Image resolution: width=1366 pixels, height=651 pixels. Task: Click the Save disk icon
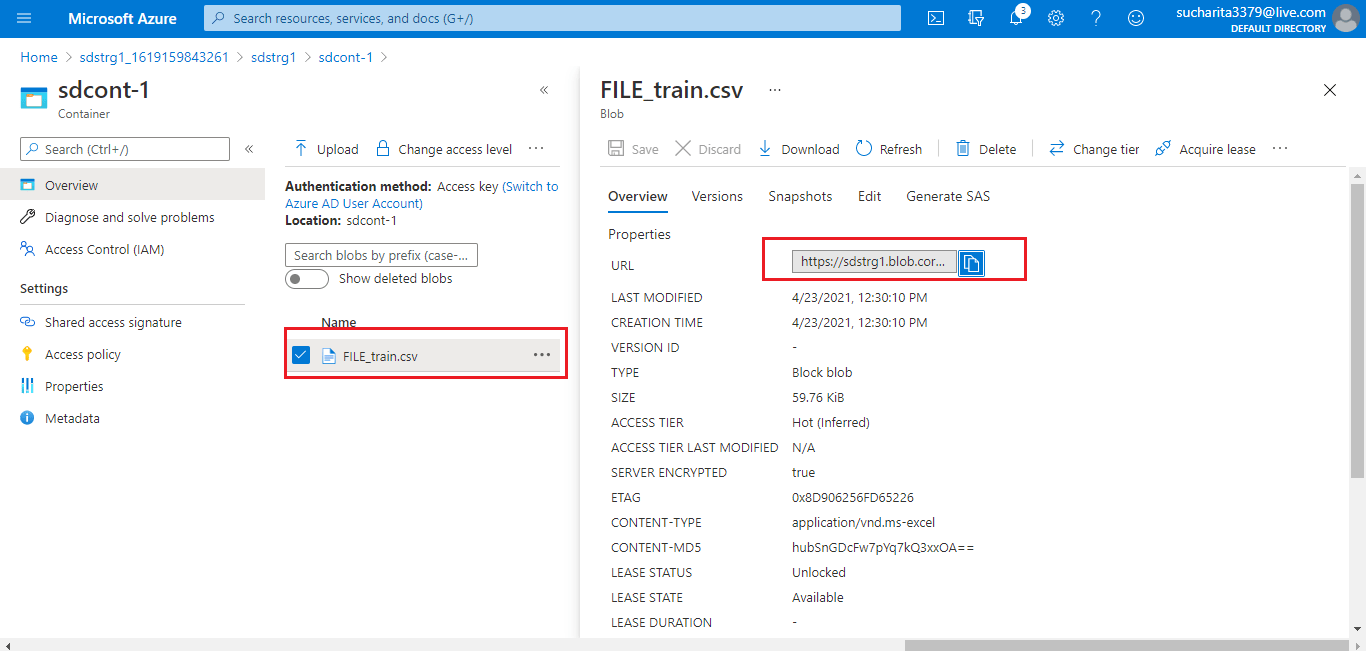coord(616,149)
